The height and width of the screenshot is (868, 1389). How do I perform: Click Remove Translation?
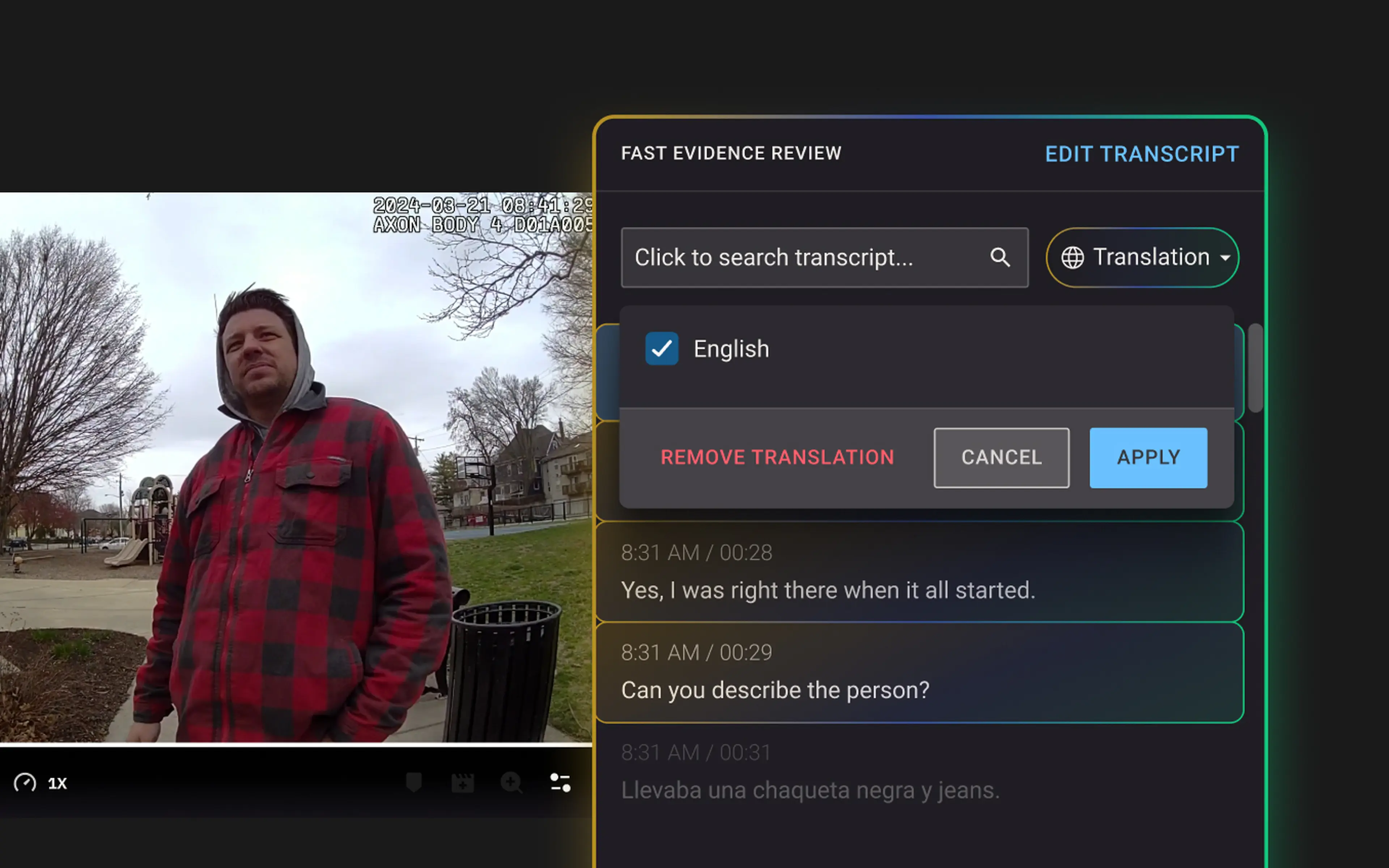click(x=777, y=458)
